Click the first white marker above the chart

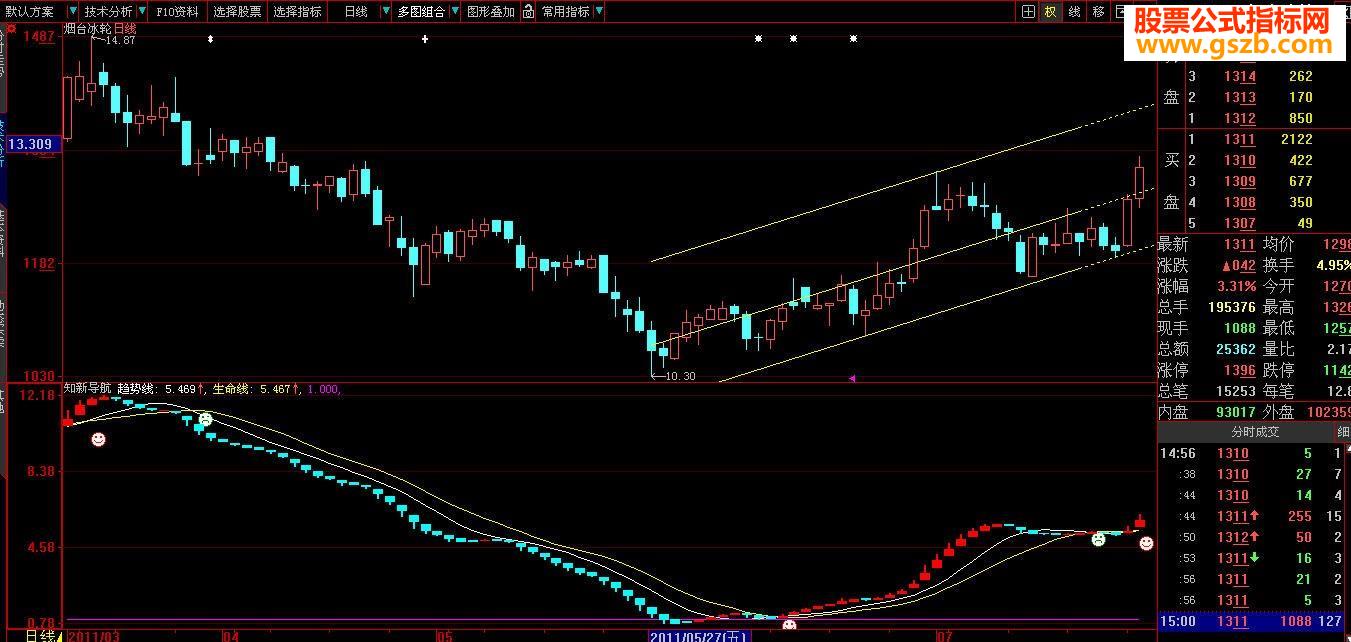[210, 39]
